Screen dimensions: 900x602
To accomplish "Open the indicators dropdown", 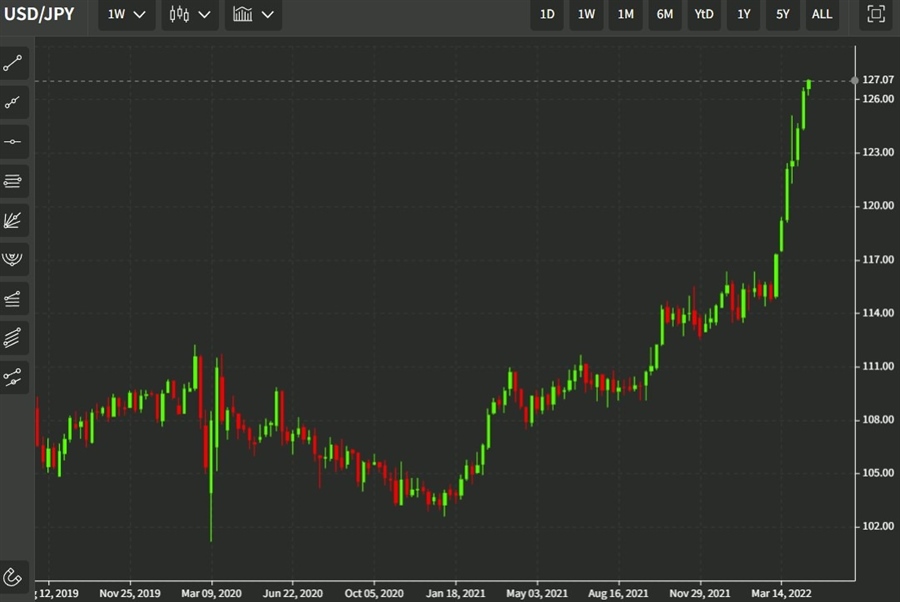I will coord(253,14).
